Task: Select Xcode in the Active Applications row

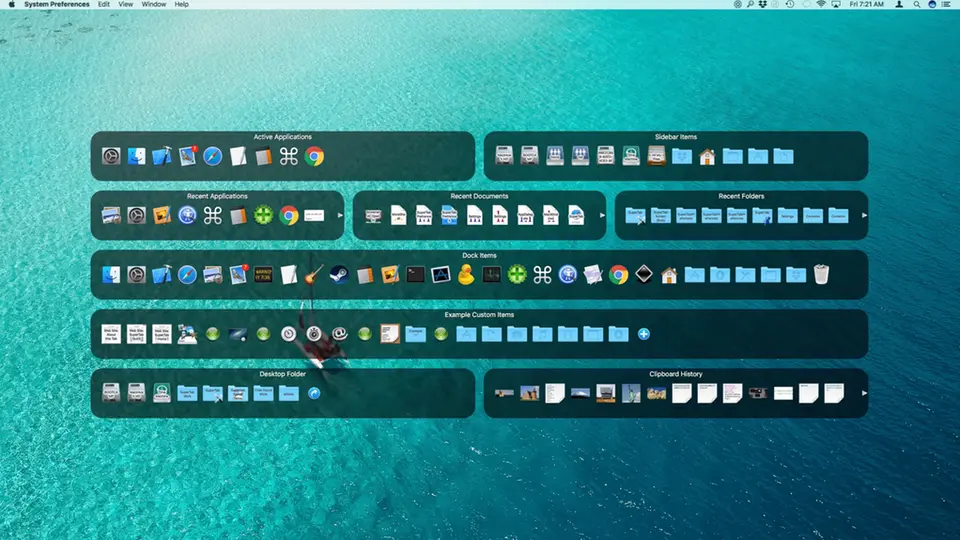Action: [x=162, y=156]
